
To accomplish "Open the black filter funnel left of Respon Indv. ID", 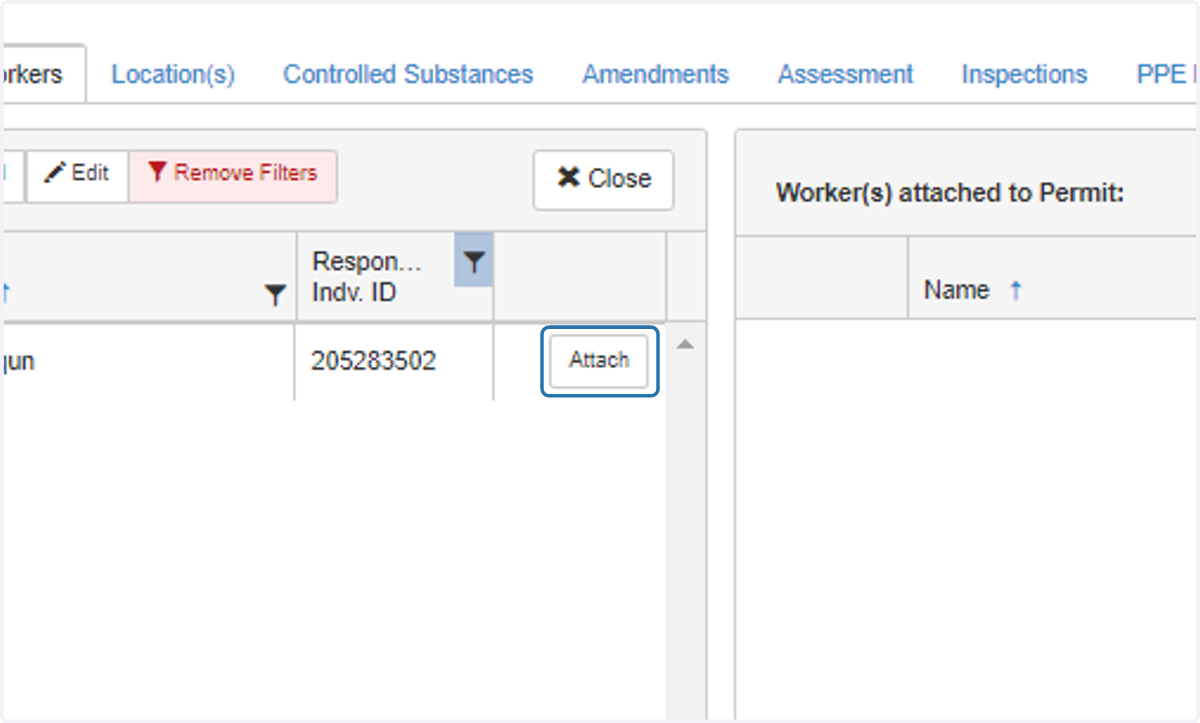I will pos(275,295).
